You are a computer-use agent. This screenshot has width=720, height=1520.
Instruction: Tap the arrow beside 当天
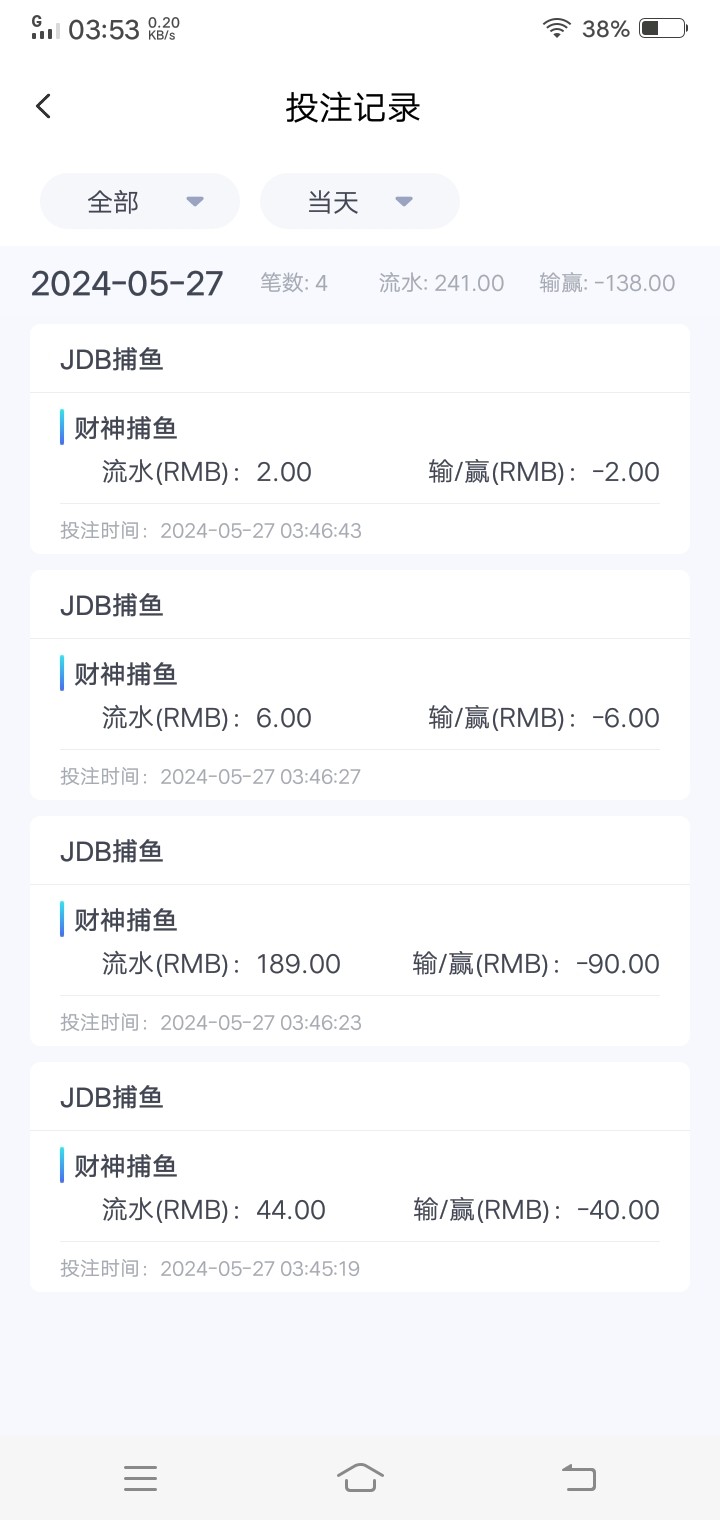(404, 202)
